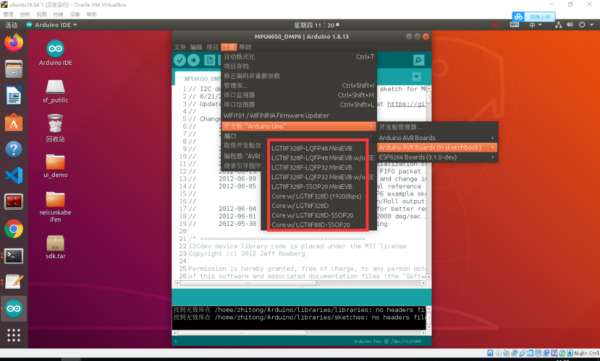Select LGT8F328P-SSOP20 MiniEVB board
The image size is (600, 361).
click(318, 187)
